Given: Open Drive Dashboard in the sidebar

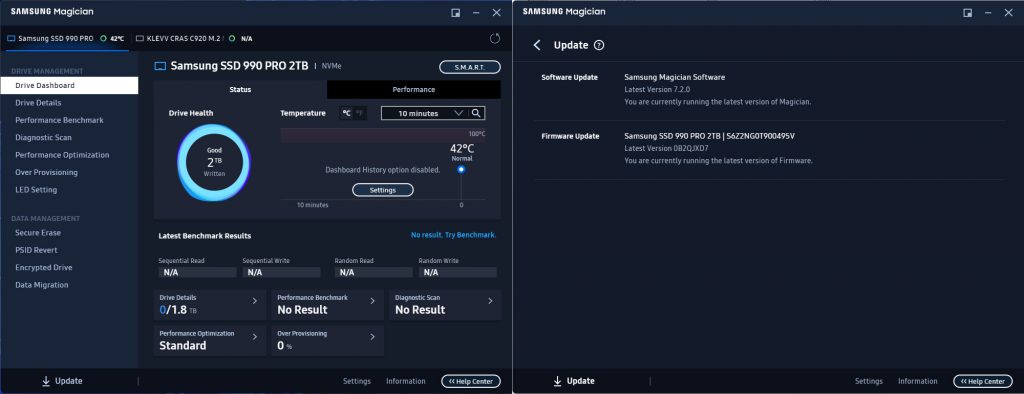Looking at the screenshot, I should pos(69,86).
